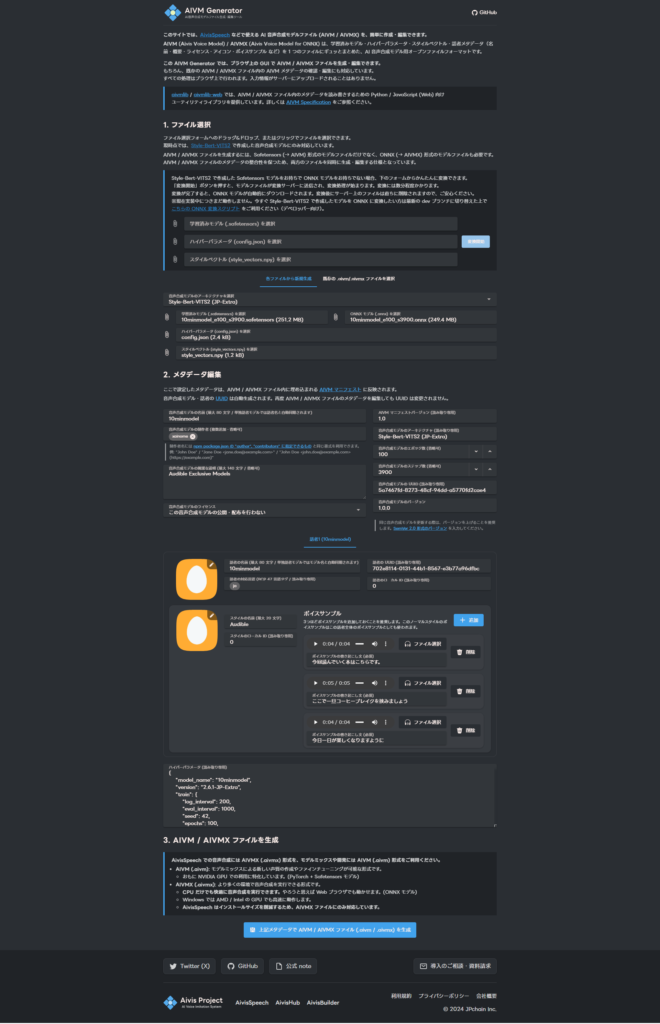Viewport: 660px width, 1024px height.
Task: Open the model architecture dropdown Style-Bert-VITS2 (JP-Extra)
Action: [330, 299]
